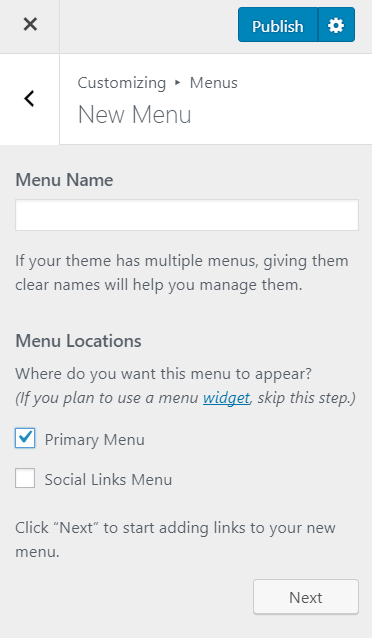Click the breadcrumb triangle separator icon

pos(177,83)
